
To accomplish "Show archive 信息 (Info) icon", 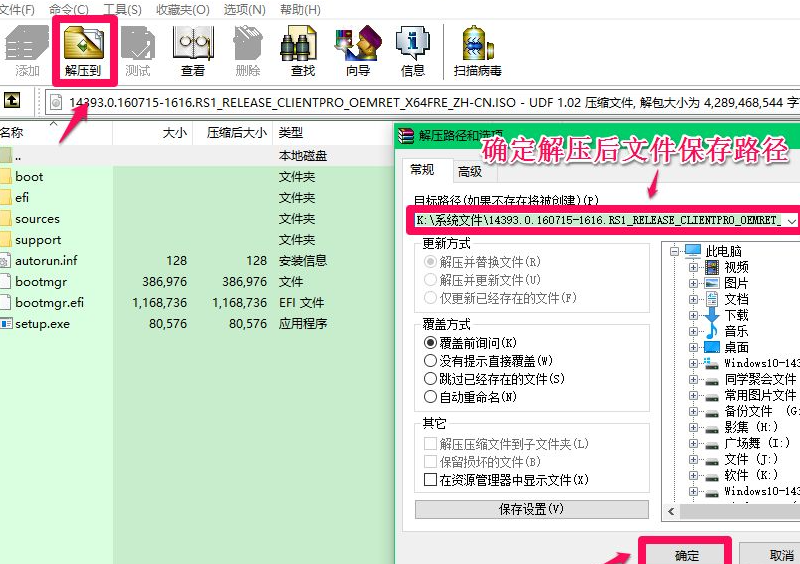I will [x=412, y=50].
